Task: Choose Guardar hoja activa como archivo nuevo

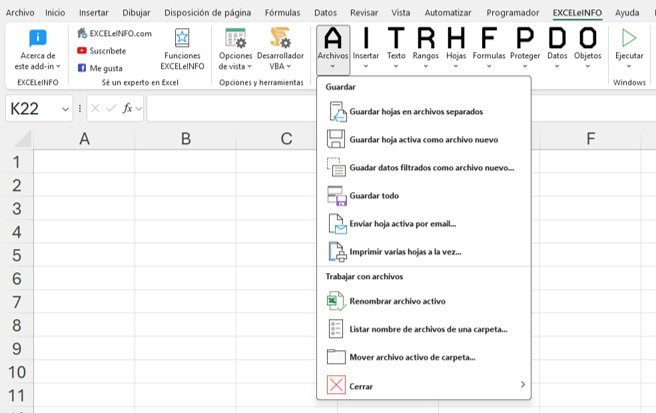Action: [424, 140]
